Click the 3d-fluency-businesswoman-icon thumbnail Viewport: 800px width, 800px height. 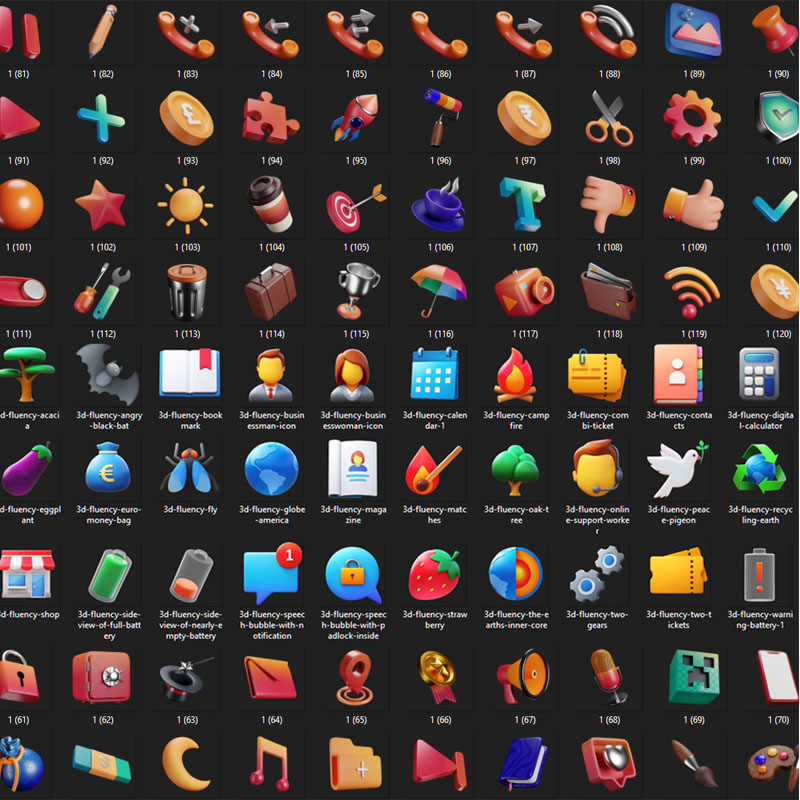coord(352,376)
